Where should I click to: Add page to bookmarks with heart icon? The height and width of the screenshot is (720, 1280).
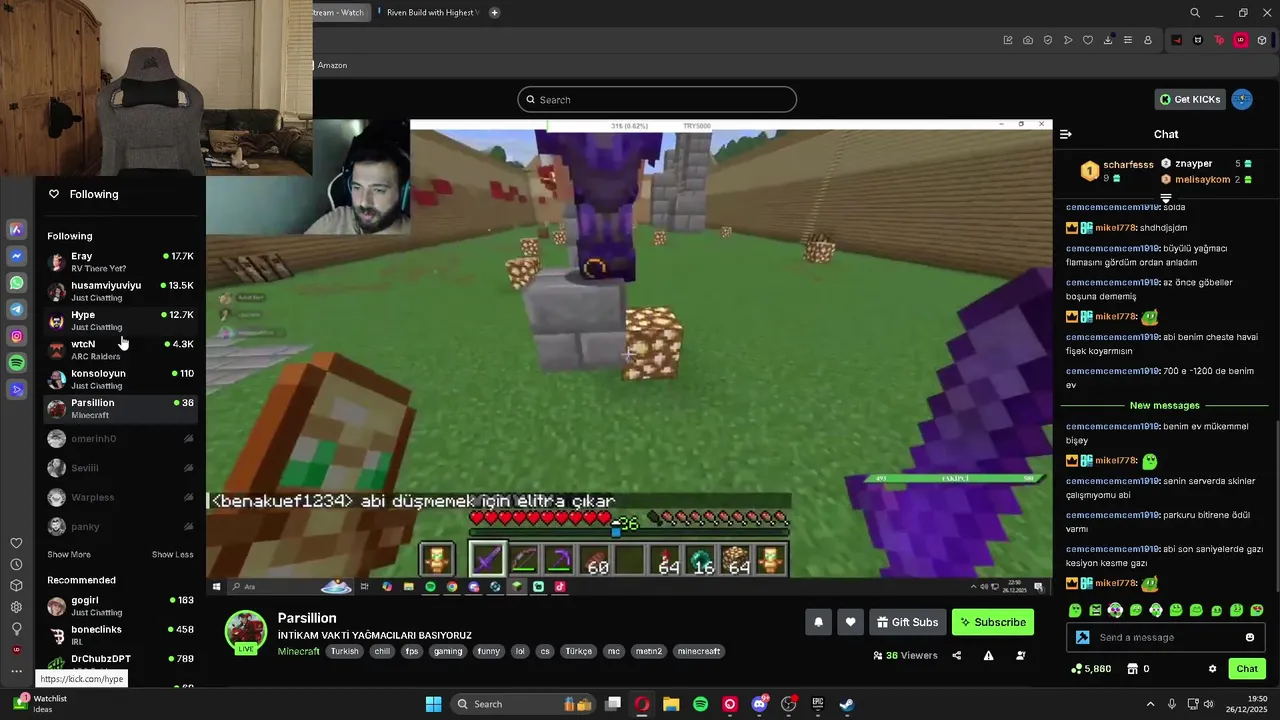(x=1088, y=40)
